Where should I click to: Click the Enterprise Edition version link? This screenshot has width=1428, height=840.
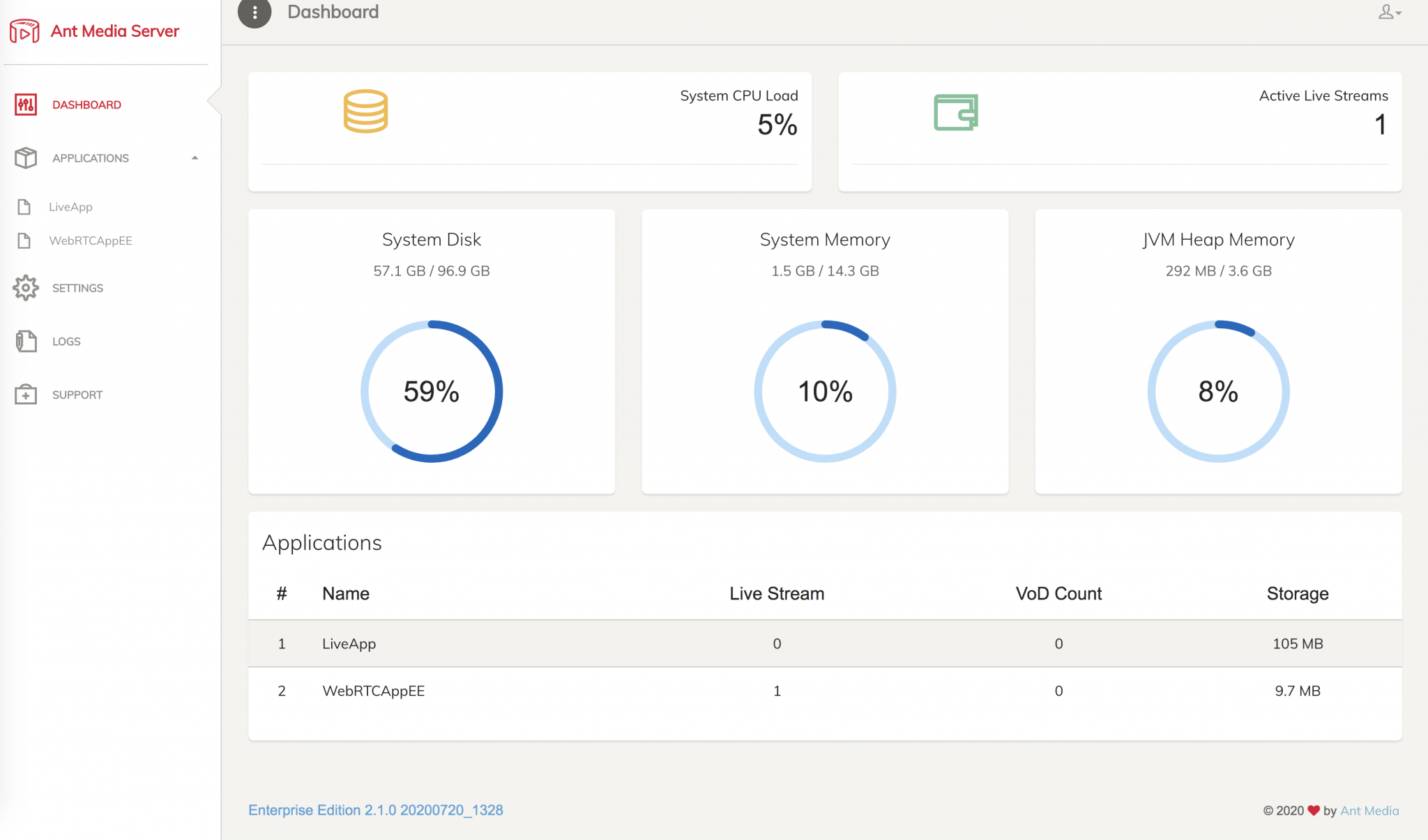pyautogui.click(x=375, y=810)
